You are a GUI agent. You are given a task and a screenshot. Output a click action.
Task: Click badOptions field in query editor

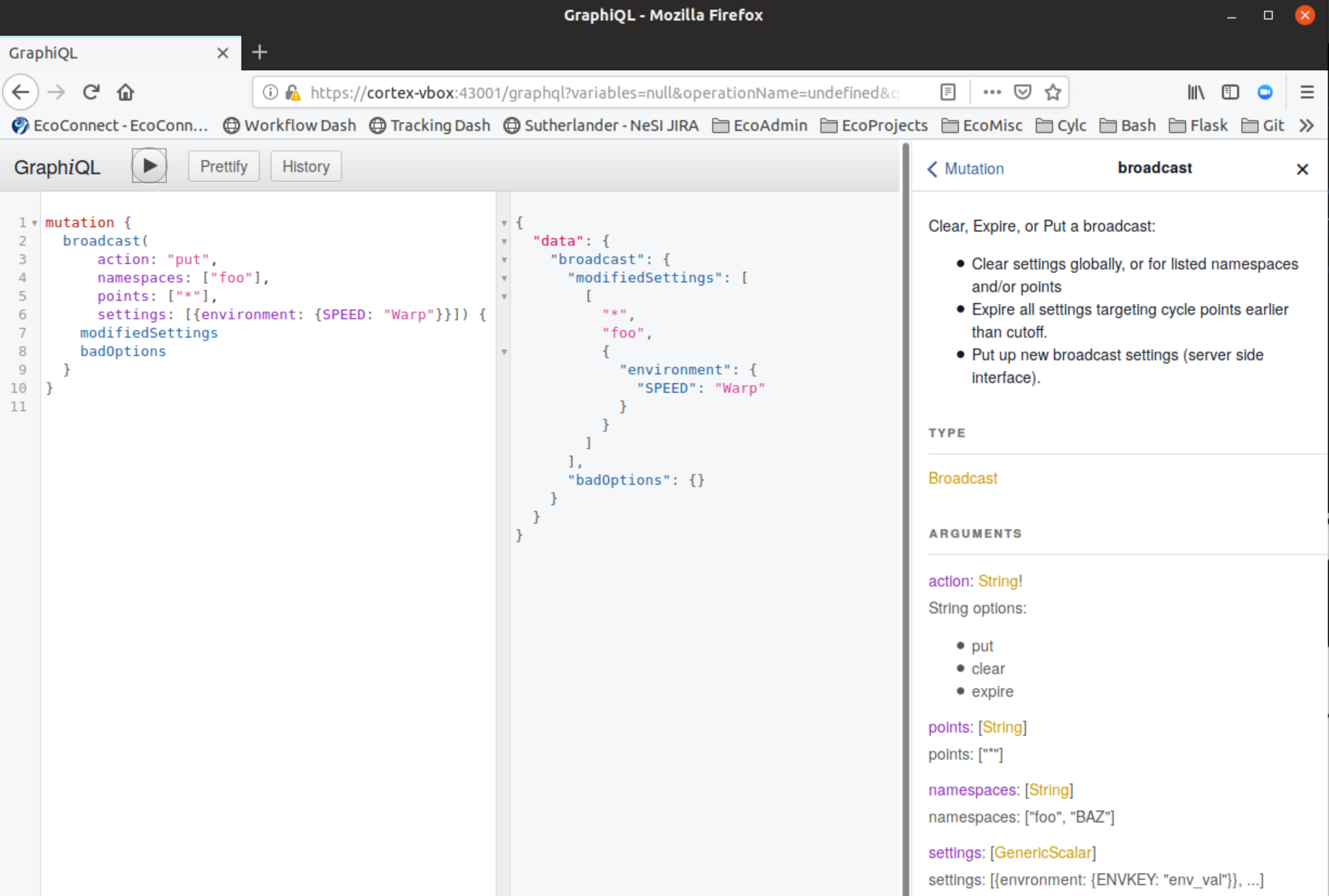pyautogui.click(x=123, y=351)
